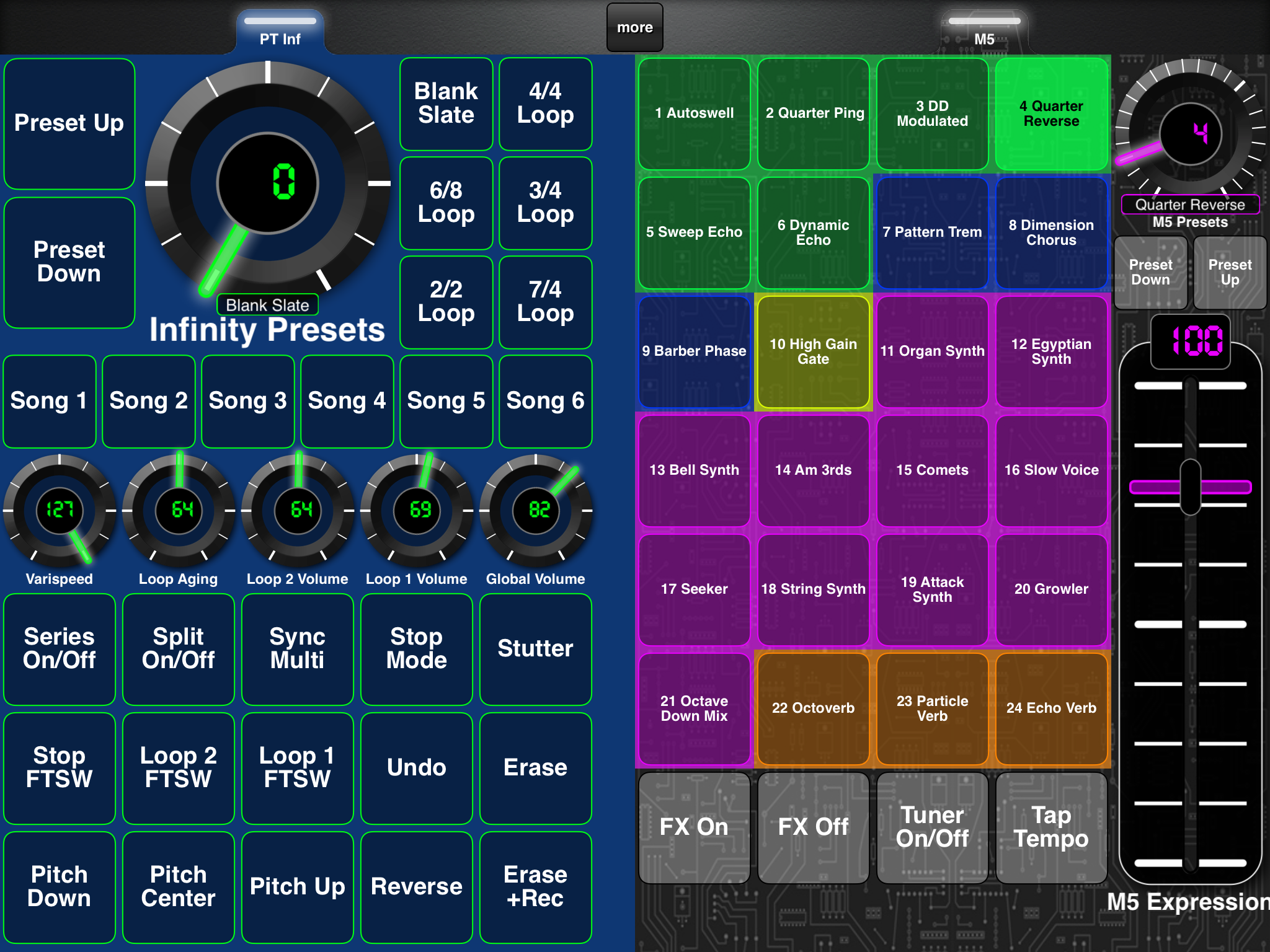The height and width of the screenshot is (952, 1270).
Task: Select M5 preset 10 High Gain Gate
Action: tap(814, 351)
